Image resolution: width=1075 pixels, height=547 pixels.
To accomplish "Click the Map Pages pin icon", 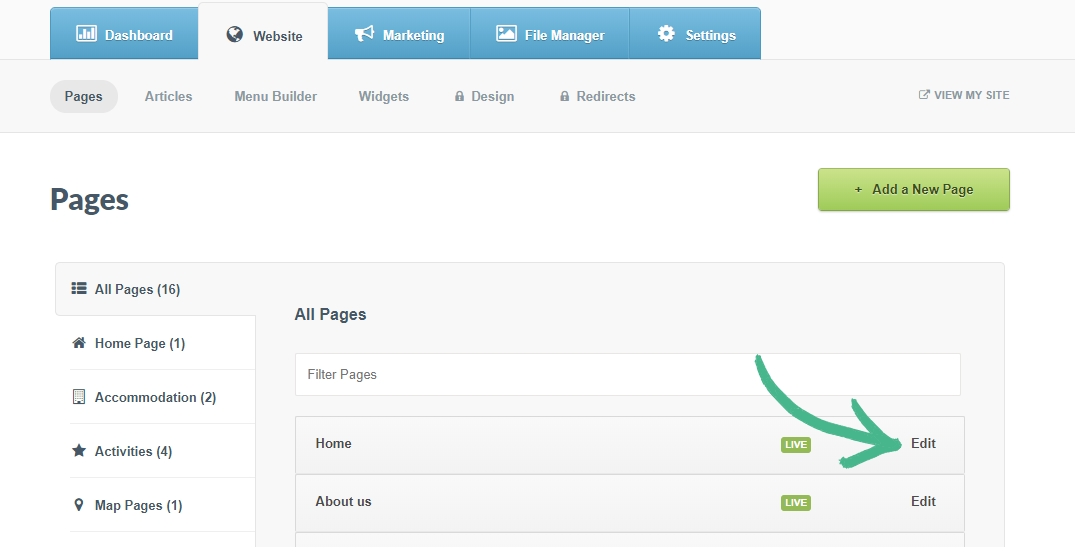I will (79, 505).
